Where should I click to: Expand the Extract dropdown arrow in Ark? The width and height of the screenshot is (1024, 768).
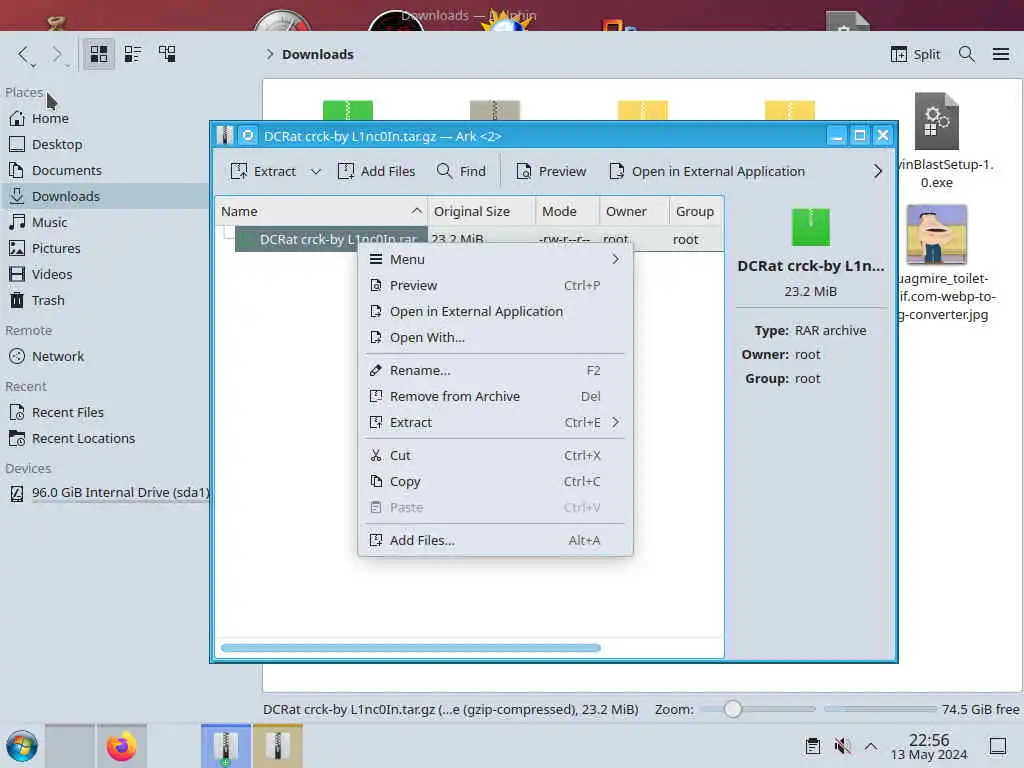point(315,171)
